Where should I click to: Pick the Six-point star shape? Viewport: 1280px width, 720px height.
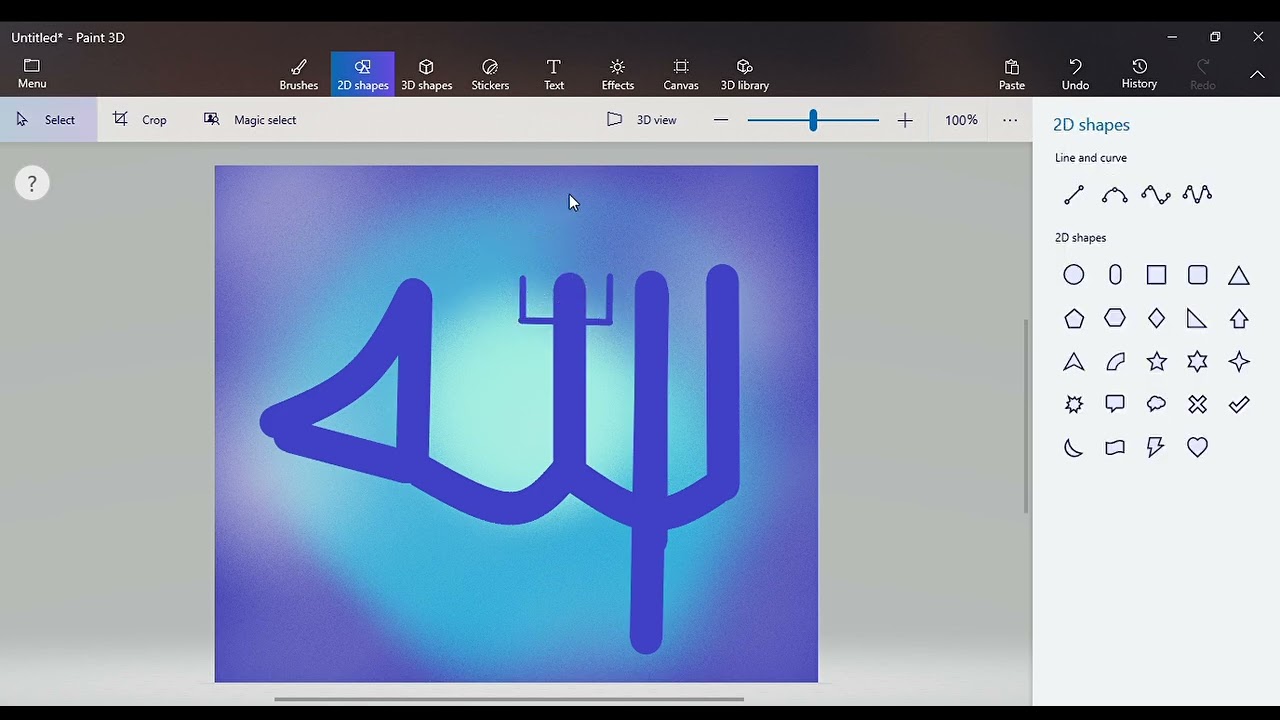point(1197,361)
